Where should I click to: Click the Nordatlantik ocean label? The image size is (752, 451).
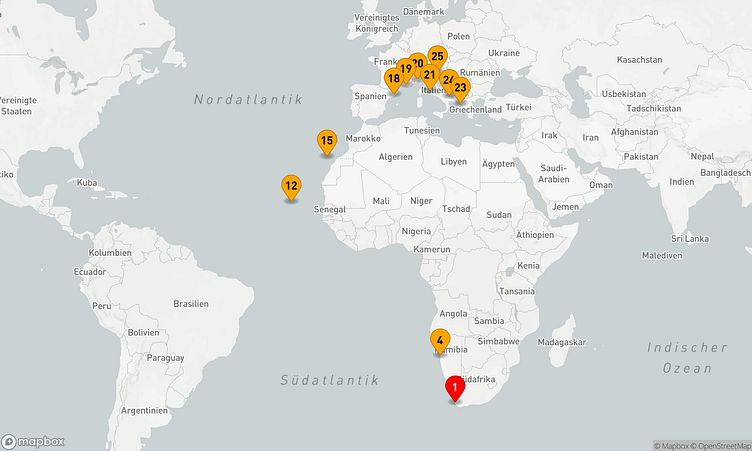[x=248, y=99]
